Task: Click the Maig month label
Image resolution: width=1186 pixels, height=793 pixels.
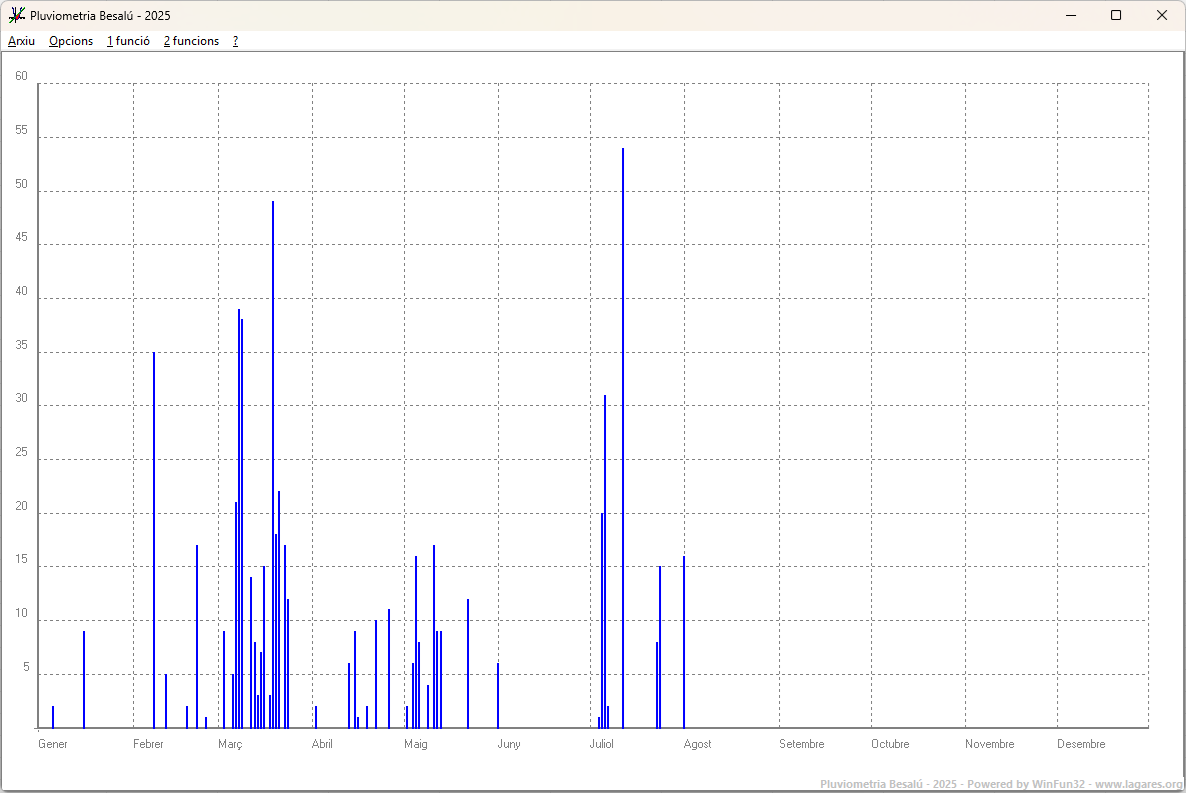Action: pyautogui.click(x=416, y=745)
